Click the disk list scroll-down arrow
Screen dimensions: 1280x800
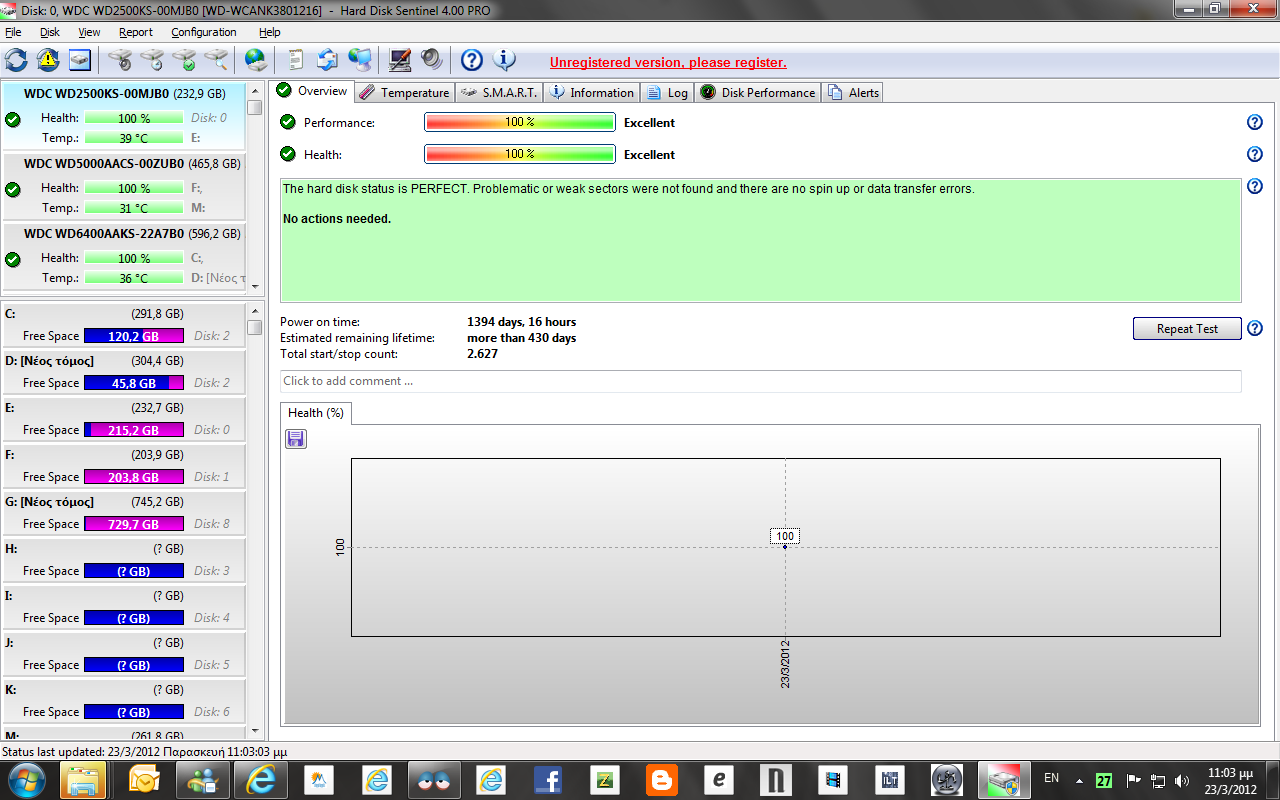click(255, 285)
